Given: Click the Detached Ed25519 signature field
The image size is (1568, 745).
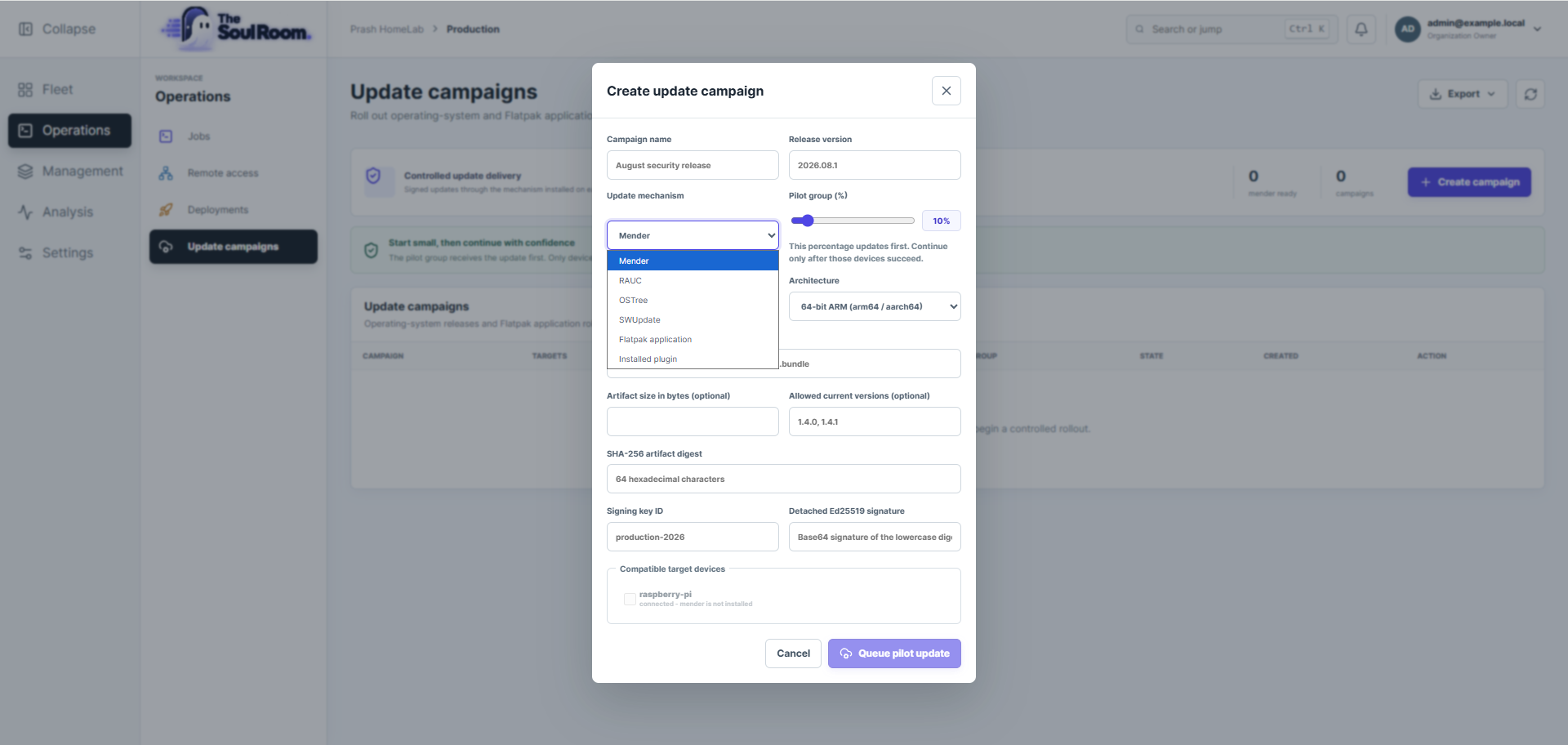Looking at the screenshot, I should click(x=875, y=537).
